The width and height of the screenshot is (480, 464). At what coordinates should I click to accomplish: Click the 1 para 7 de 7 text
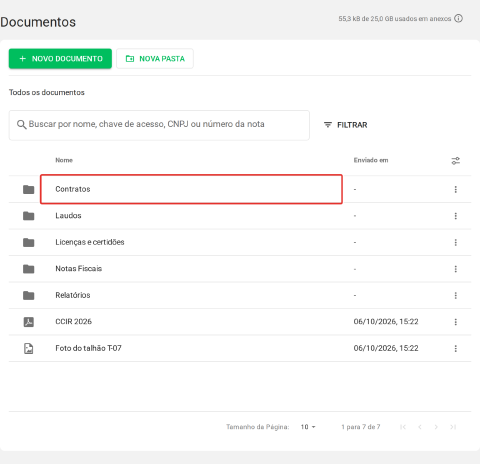pyautogui.click(x=361, y=427)
